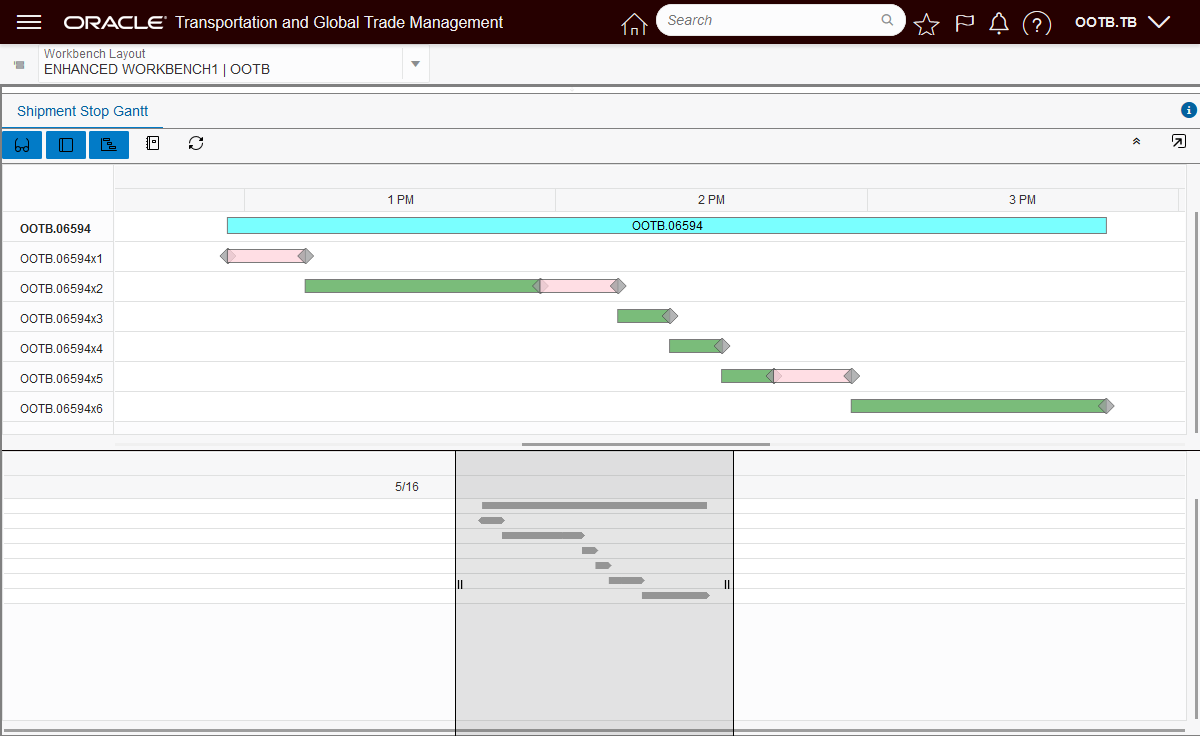Screen dimensions: 1200x736
Task: Select the OOTB.06594x2 row label
Action: click(61, 289)
